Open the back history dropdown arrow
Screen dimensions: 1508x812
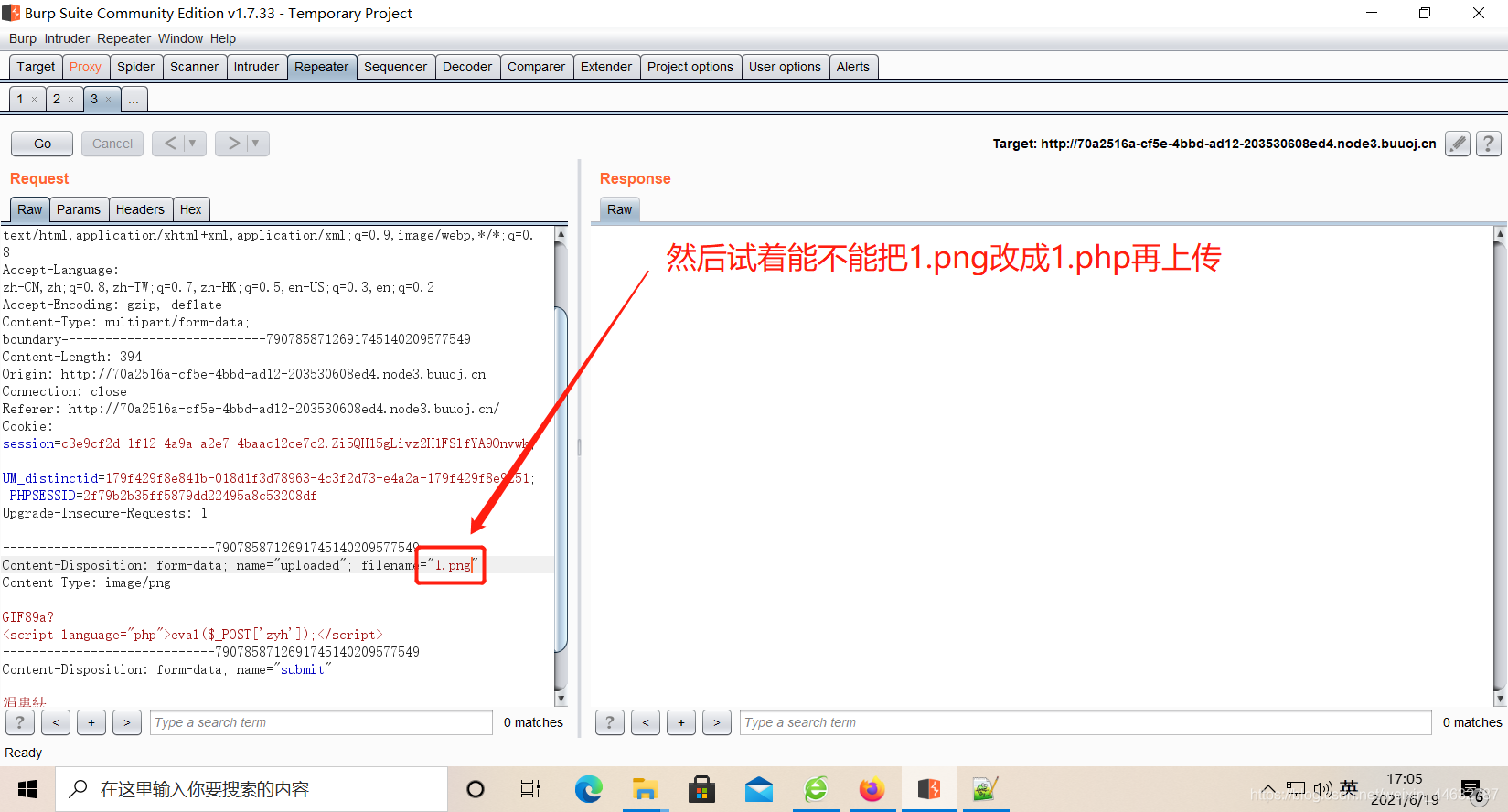click(x=192, y=144)
